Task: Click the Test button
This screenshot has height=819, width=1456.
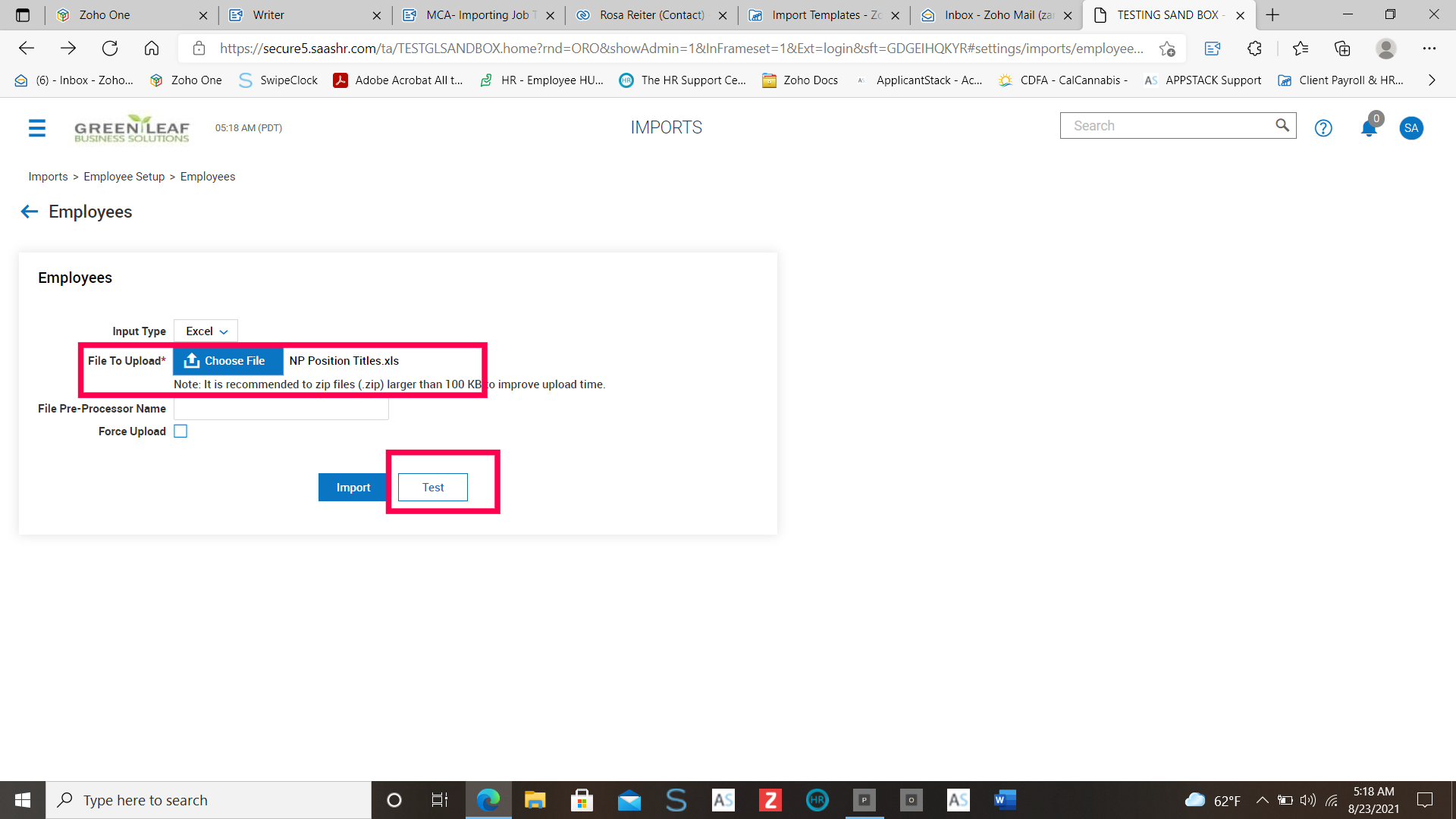Action: click(x=433, y=488)
